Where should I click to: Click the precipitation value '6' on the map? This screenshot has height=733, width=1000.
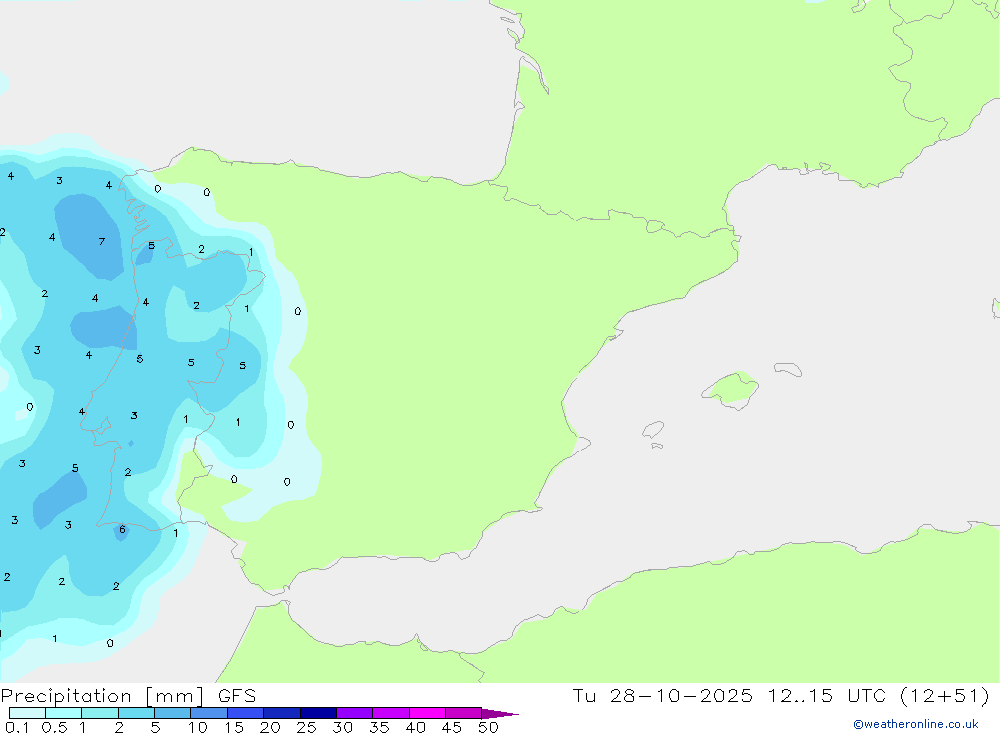coord(122,529)
